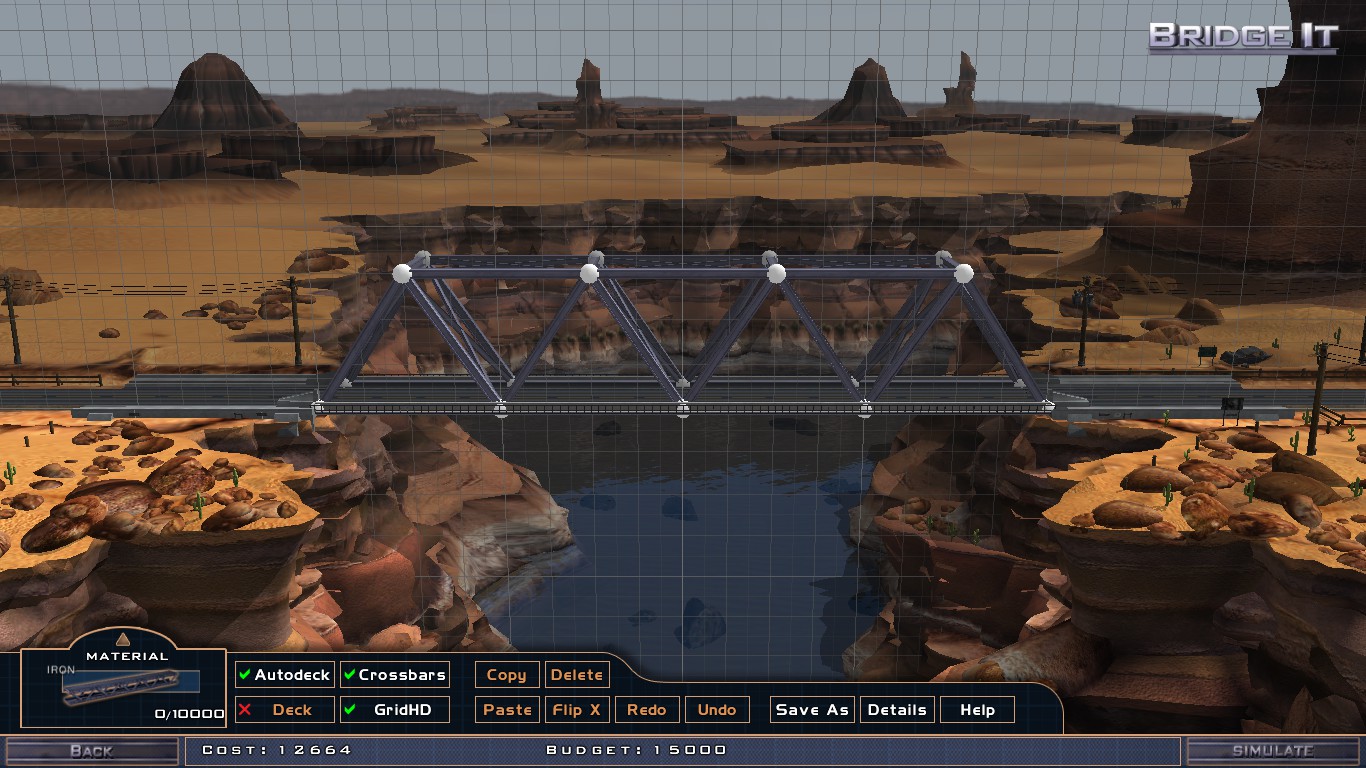Open the Details panel

[897, 710]
